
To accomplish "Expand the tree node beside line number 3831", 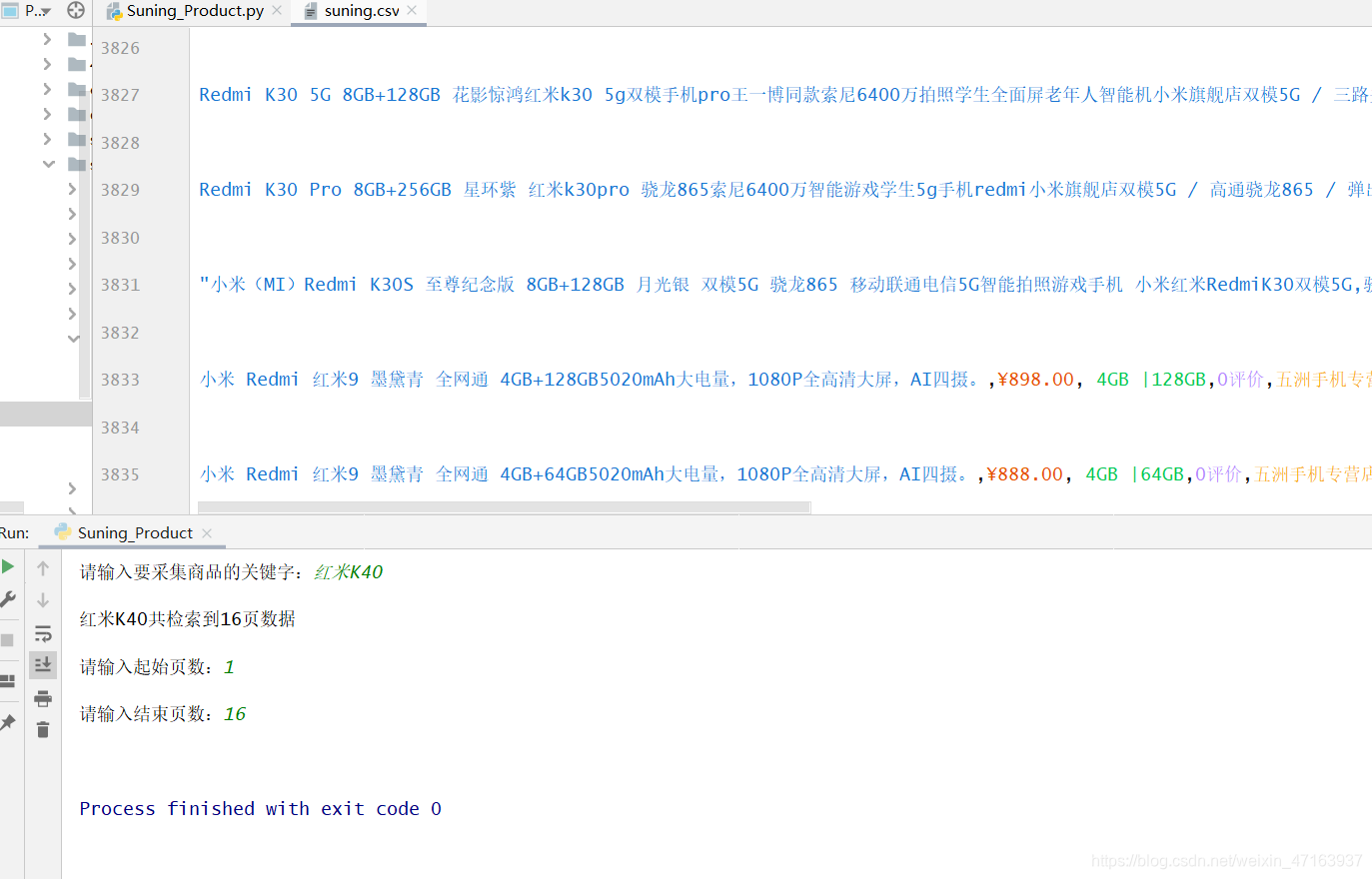I will coord(72,289).
